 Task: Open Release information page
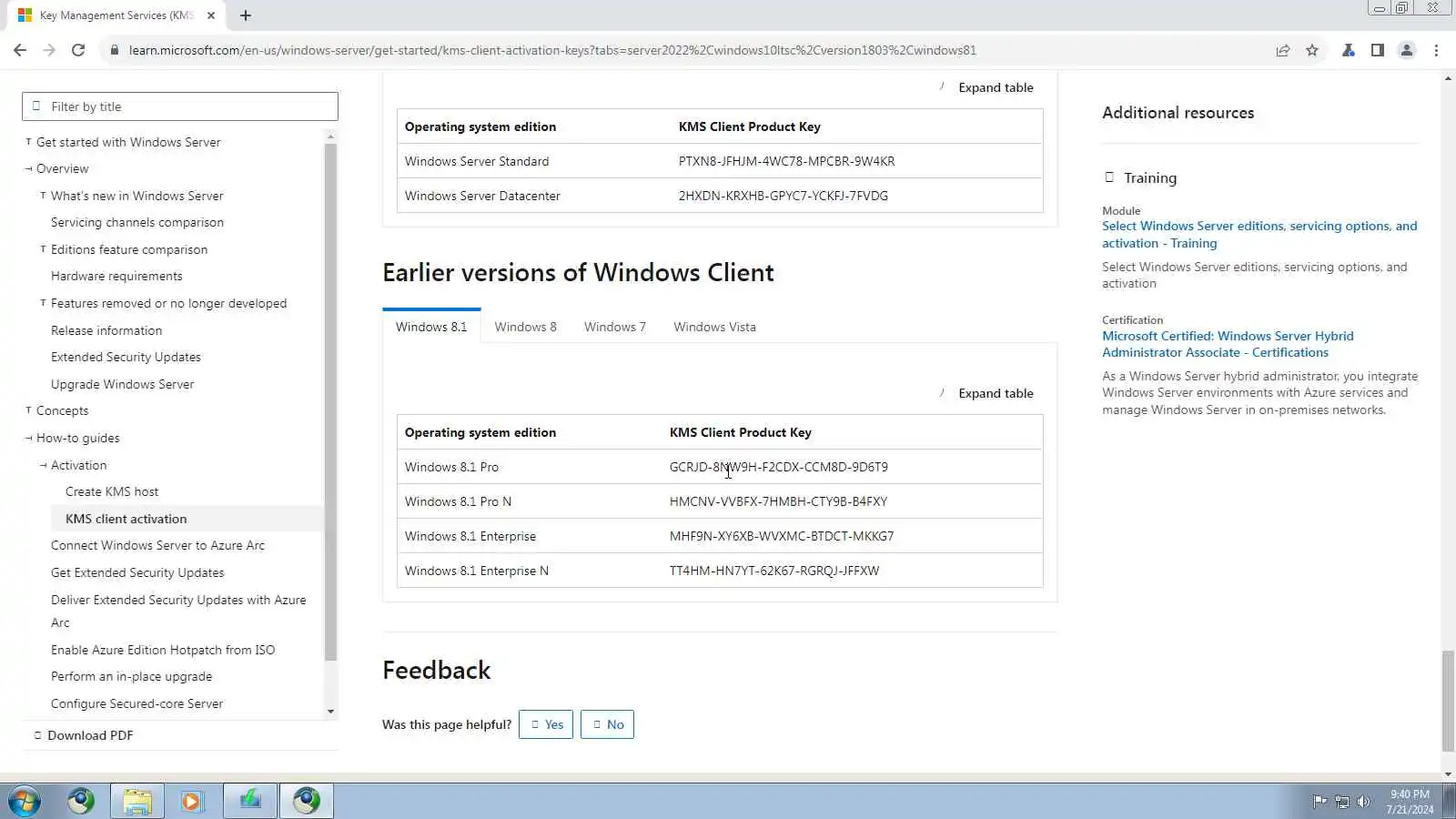pyautogui.click(x=106, y=330)
